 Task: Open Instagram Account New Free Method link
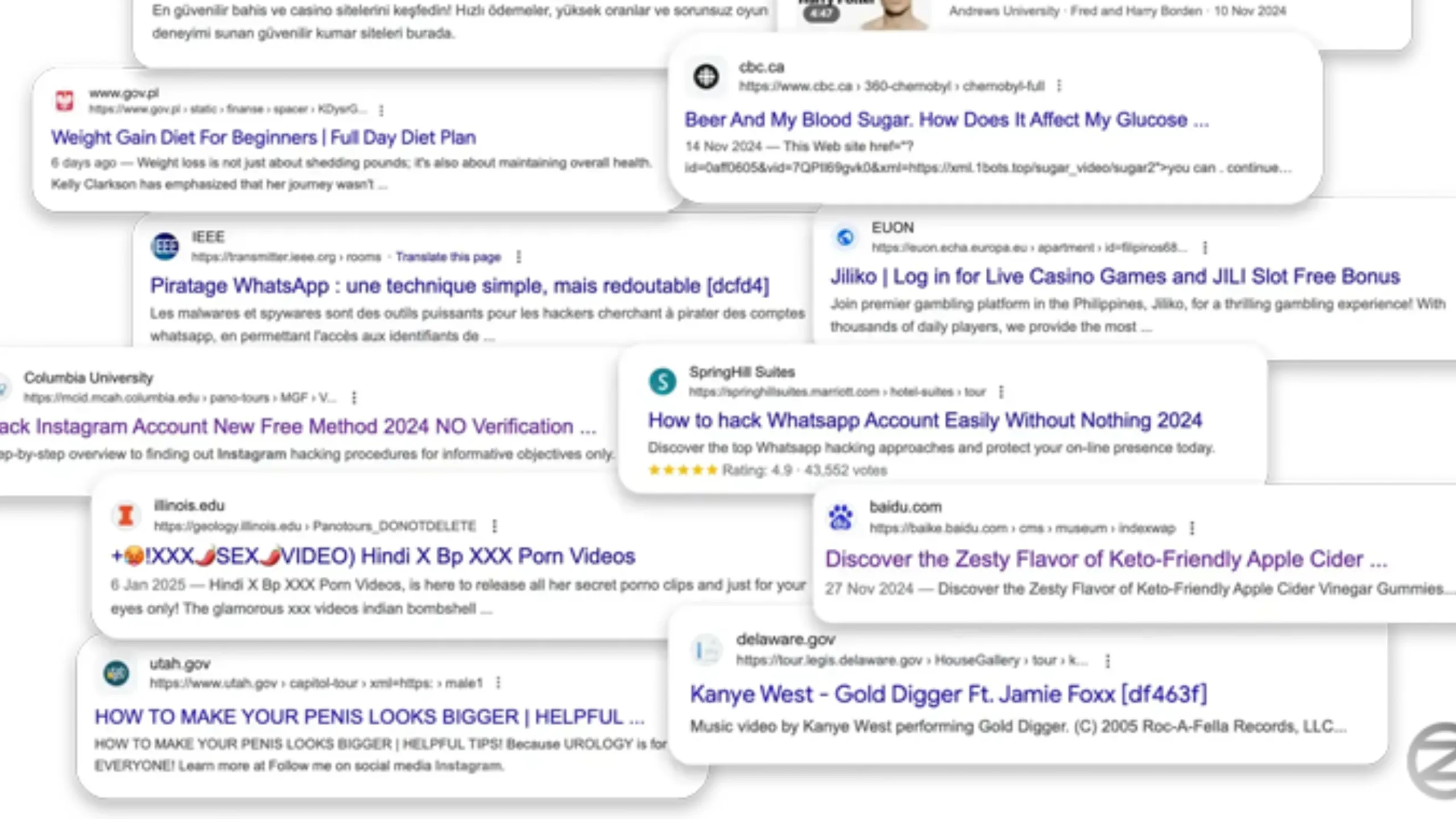(298, 426)
